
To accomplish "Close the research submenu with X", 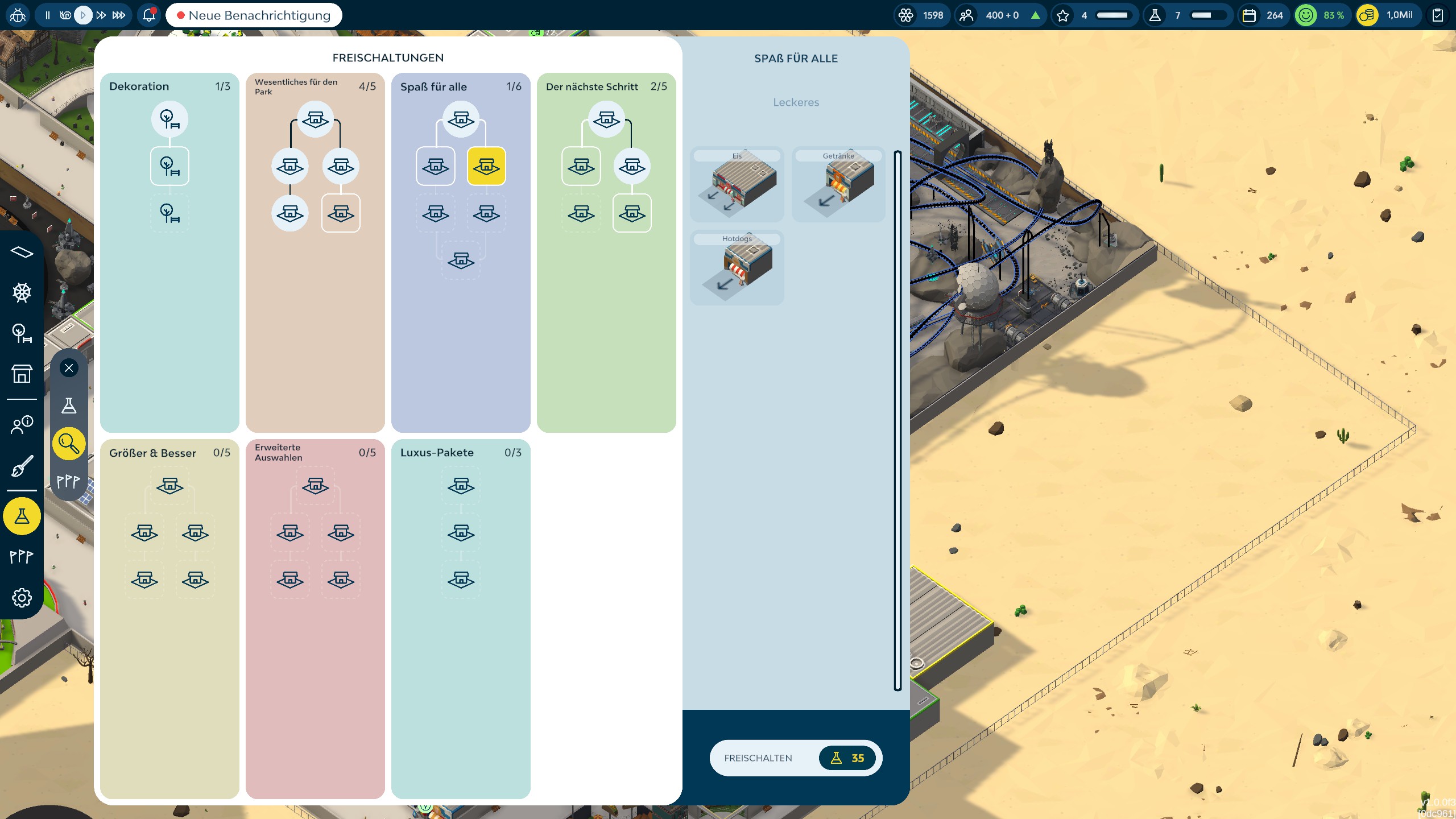I will click(x=69, y=368).
